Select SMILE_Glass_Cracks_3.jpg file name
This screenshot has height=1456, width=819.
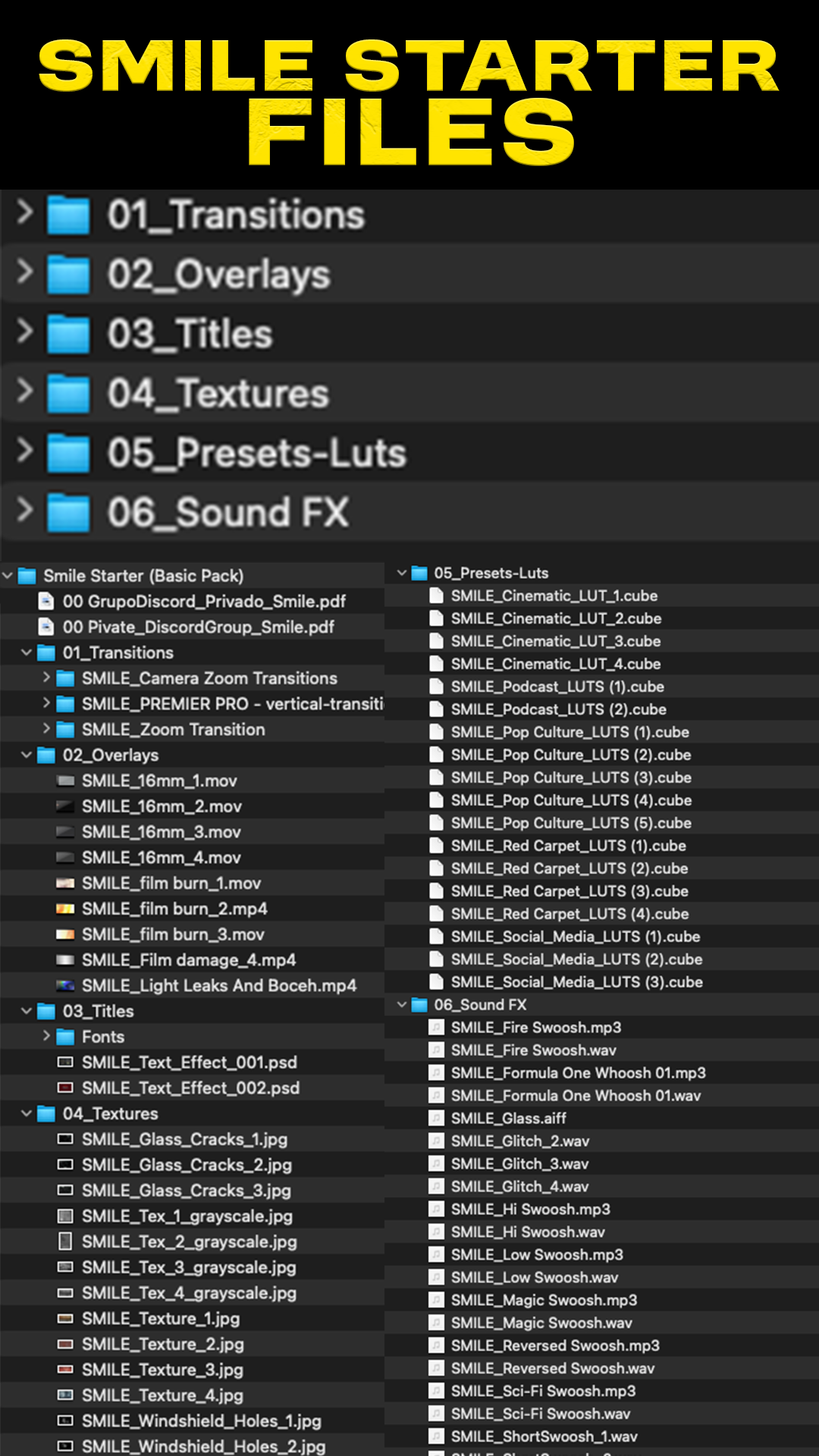pyautogui.click(x=187, y=1191)
